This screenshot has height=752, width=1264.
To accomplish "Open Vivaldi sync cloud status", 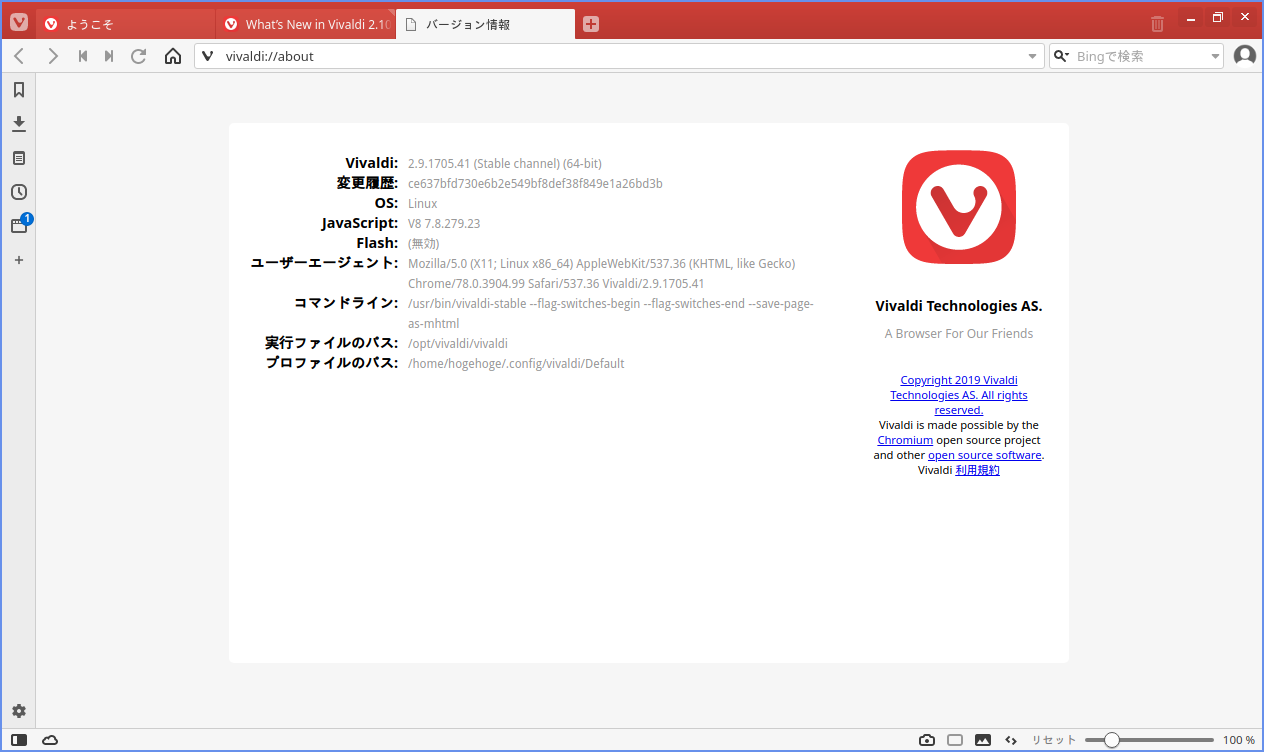I will coord(50,740).
